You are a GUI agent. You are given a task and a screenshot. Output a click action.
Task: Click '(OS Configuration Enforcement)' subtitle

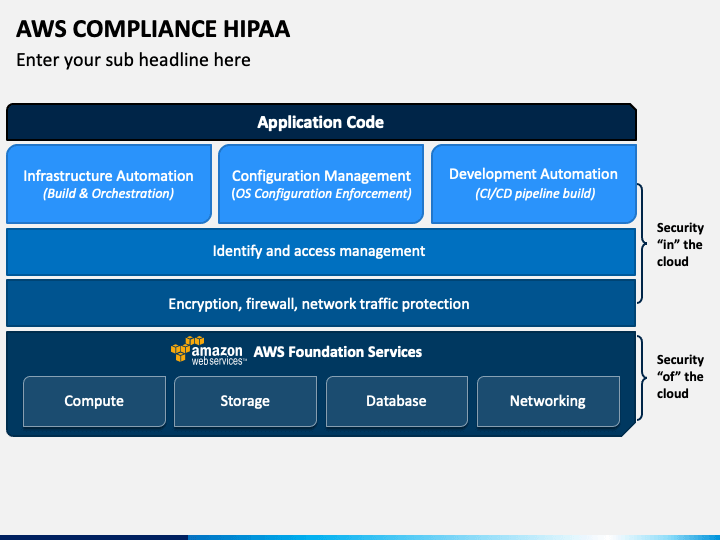321,194
